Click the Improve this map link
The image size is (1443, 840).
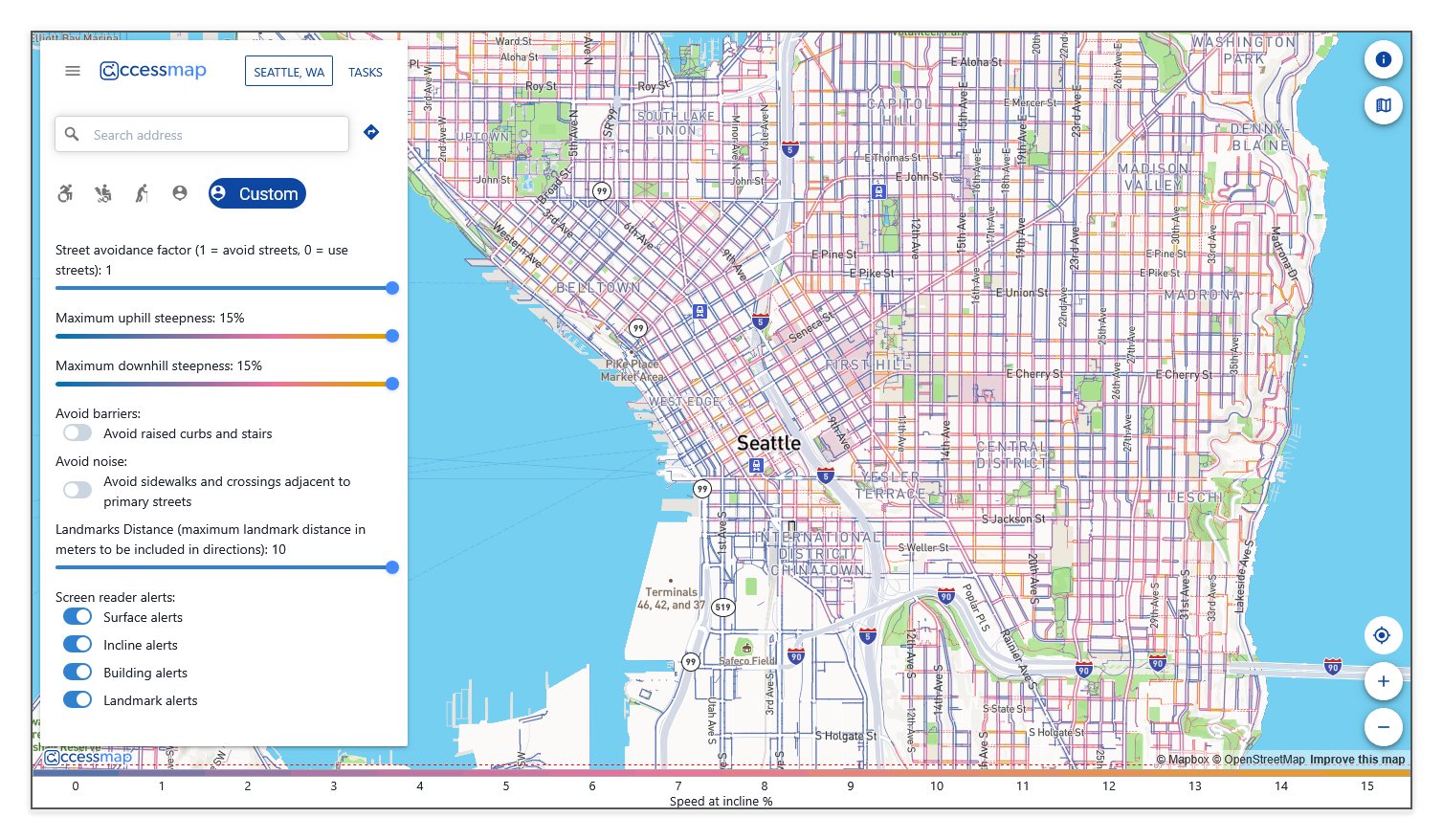[x=1358, y=759]
